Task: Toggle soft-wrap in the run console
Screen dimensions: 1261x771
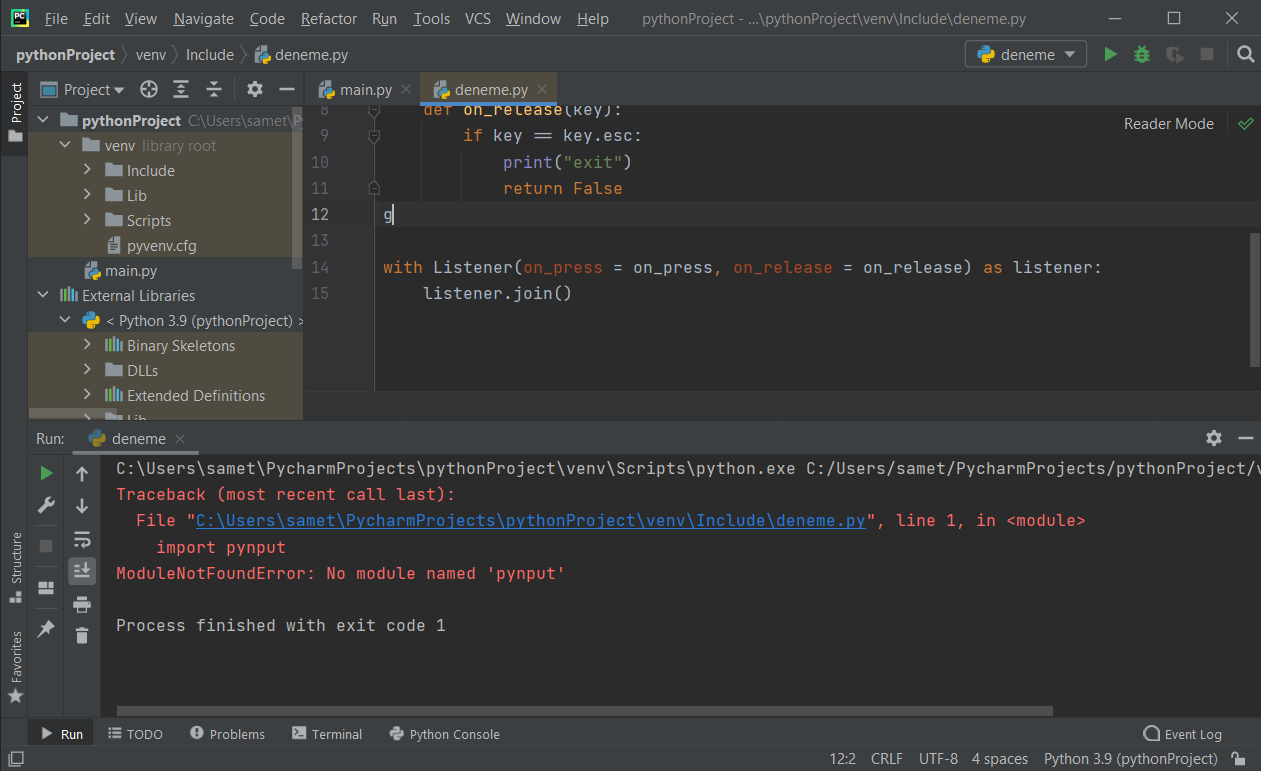Action: click(x=82, y=538)
